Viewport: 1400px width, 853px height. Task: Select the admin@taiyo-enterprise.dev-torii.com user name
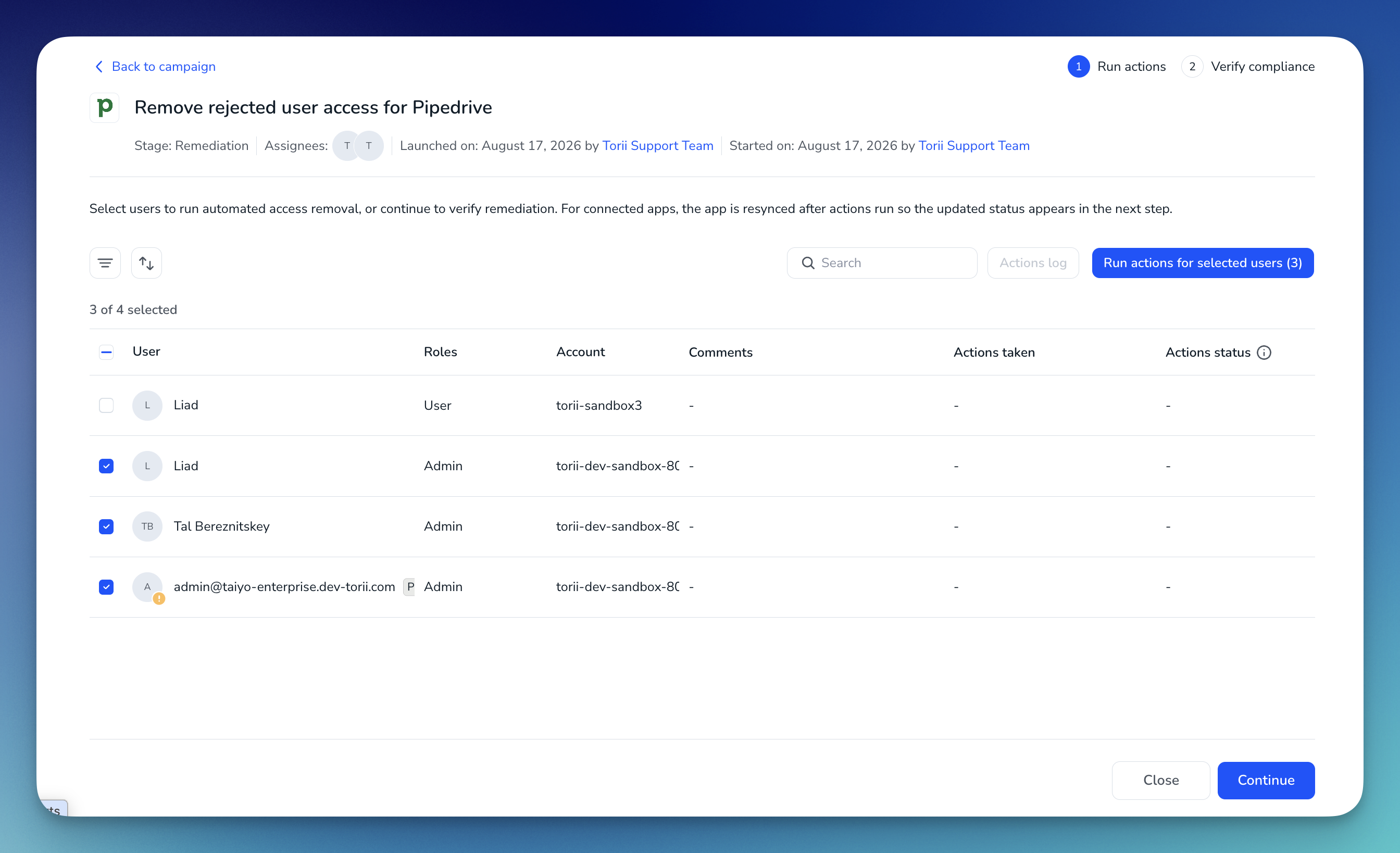(x=284, y=587)
